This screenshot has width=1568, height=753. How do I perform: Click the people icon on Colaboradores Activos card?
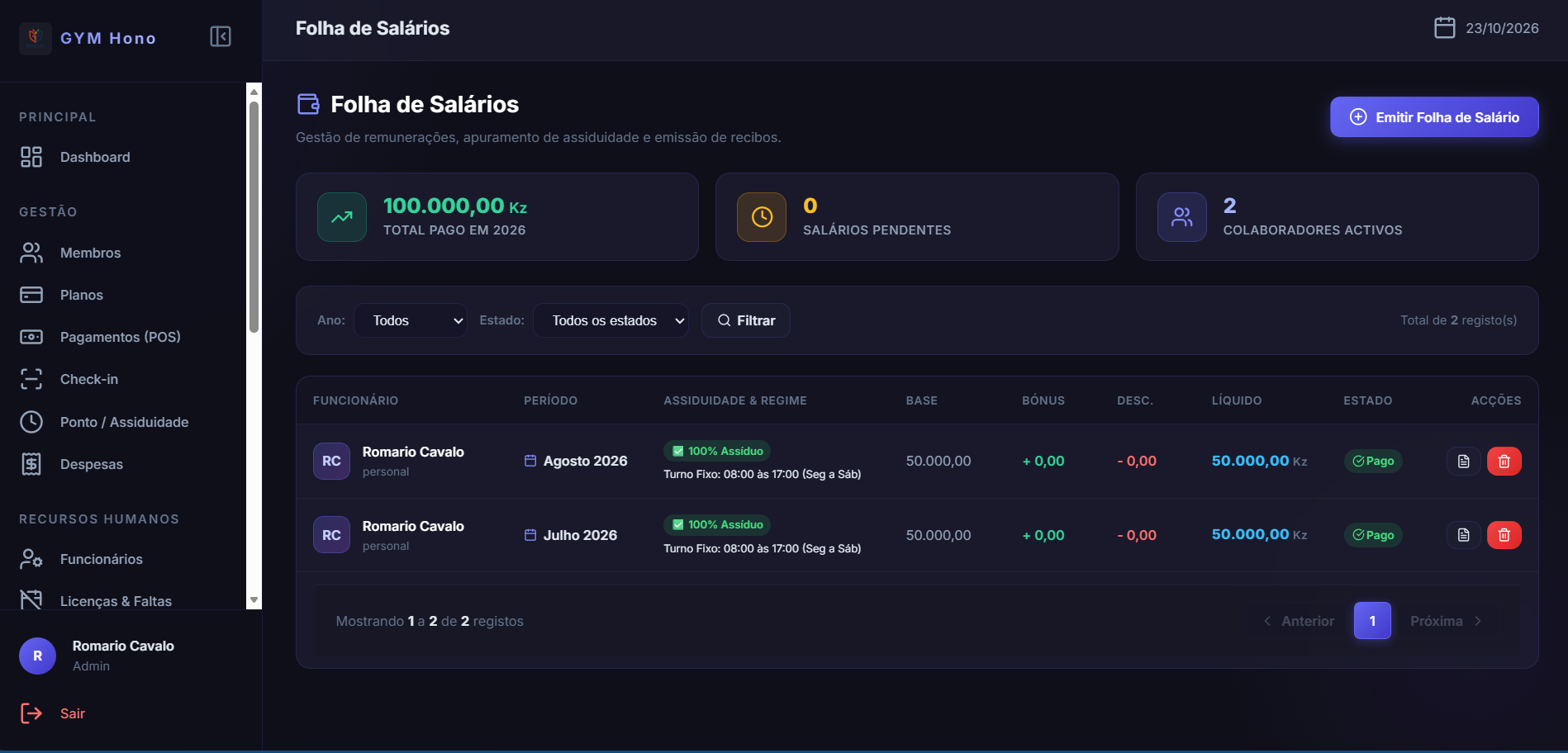click(1182, 217)
